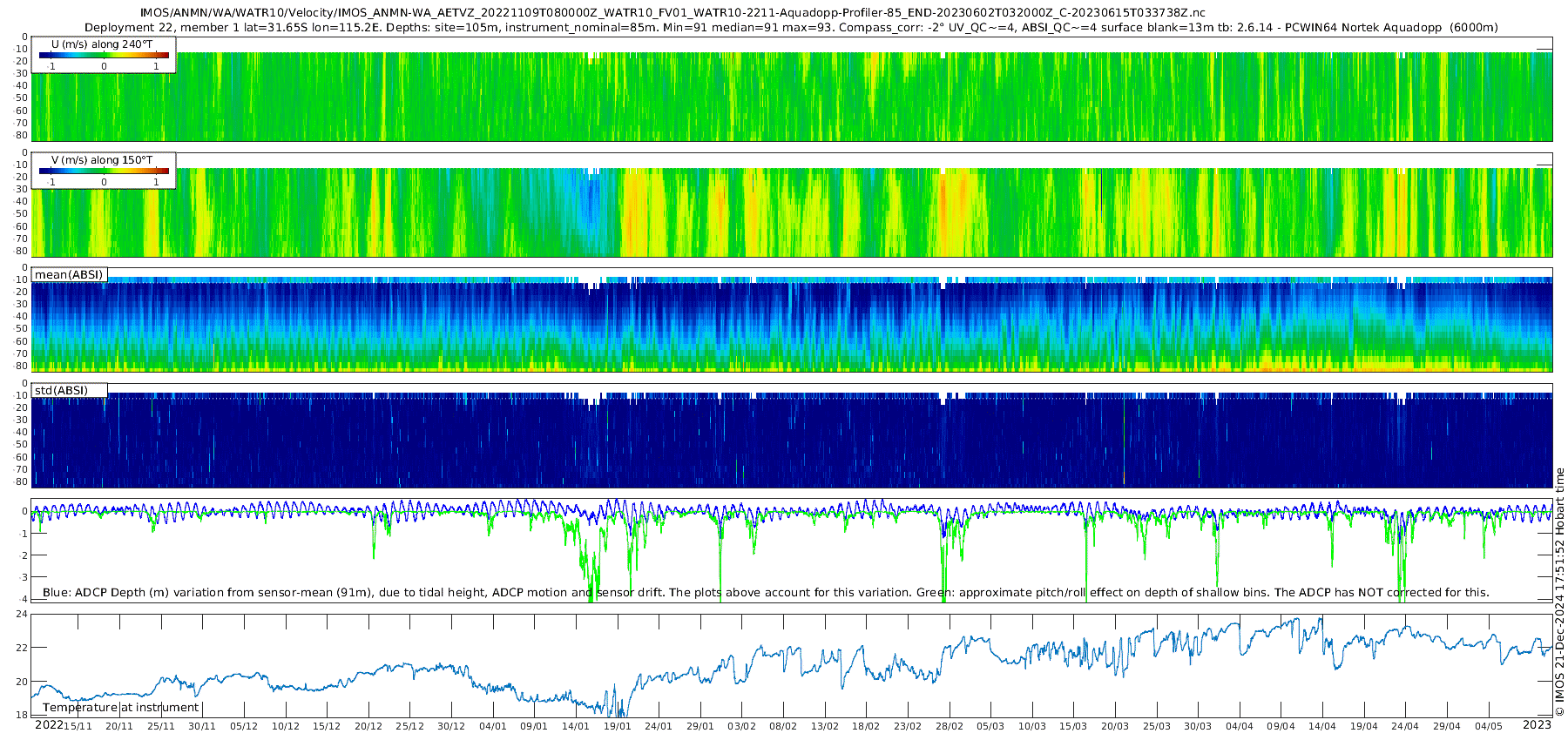
Task: Click the 'Temperature at instrument' label
Action: (x=120, y=708)
